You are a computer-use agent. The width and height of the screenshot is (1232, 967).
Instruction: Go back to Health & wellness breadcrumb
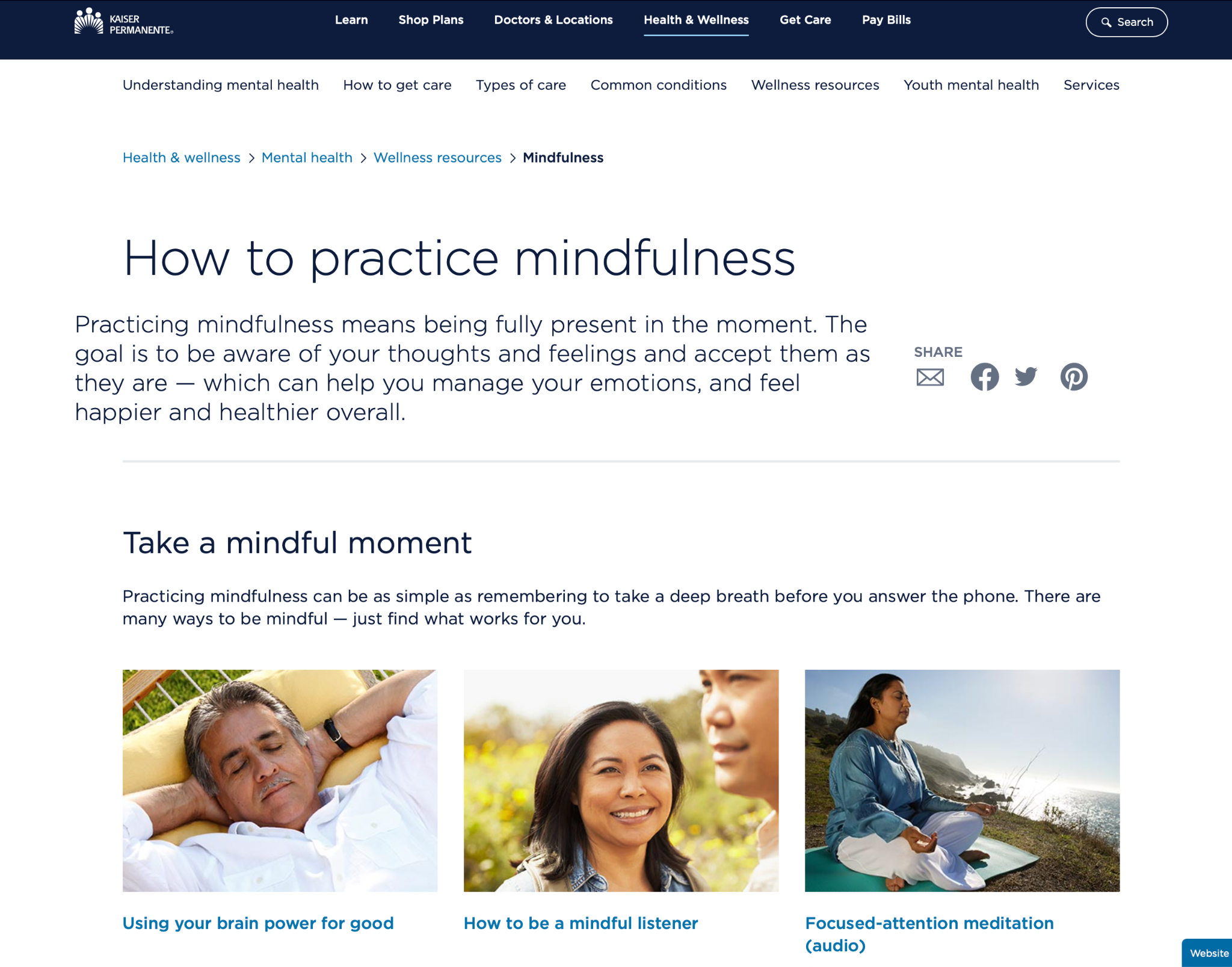(x=182, y=158)
